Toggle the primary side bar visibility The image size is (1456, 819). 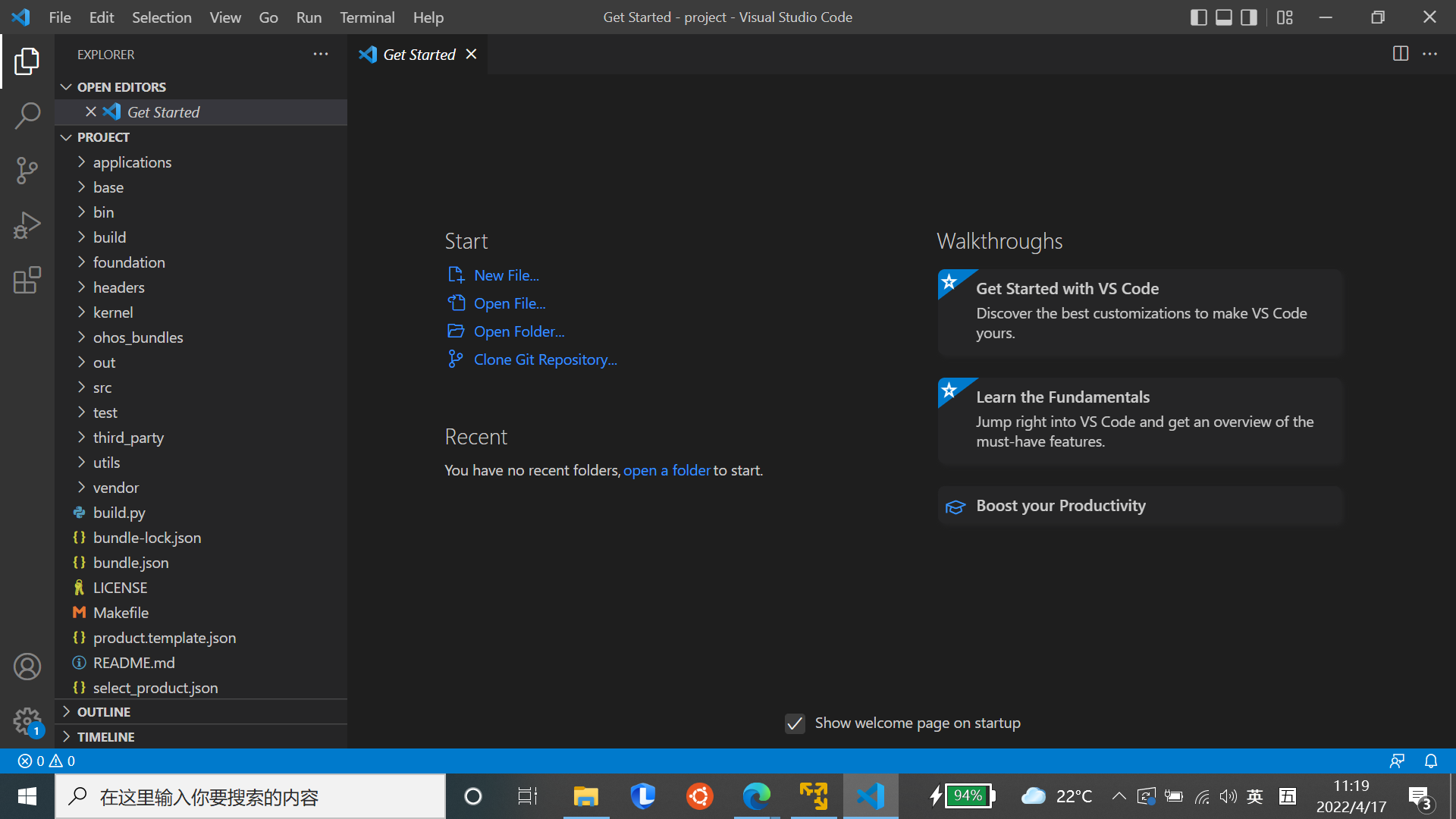[x=1198, y=17]
